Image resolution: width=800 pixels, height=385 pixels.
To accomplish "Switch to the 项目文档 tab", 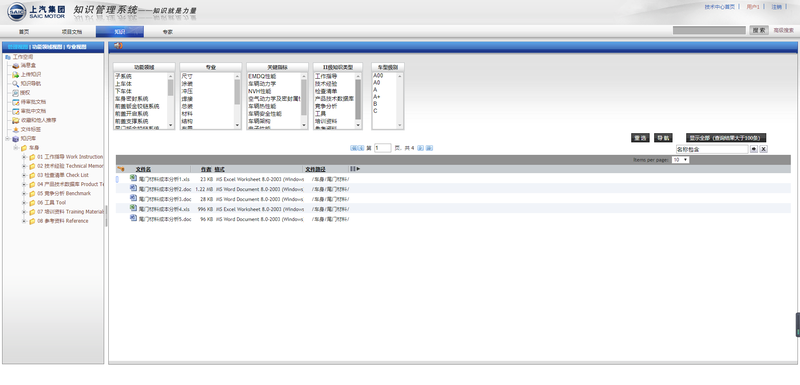I will (x=72, y=32).
